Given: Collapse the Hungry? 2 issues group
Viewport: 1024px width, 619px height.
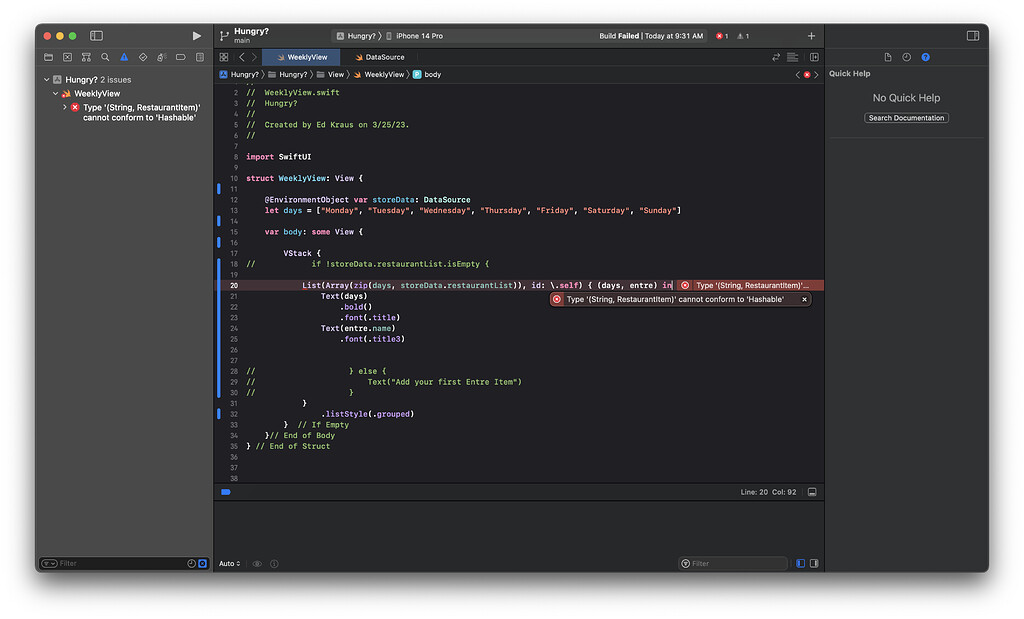Looking at the screenshot, I should pyautogui.click(x=46, y=80).
